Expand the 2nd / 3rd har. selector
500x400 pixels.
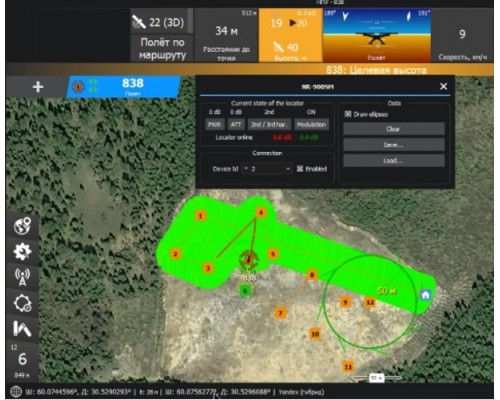269,125
